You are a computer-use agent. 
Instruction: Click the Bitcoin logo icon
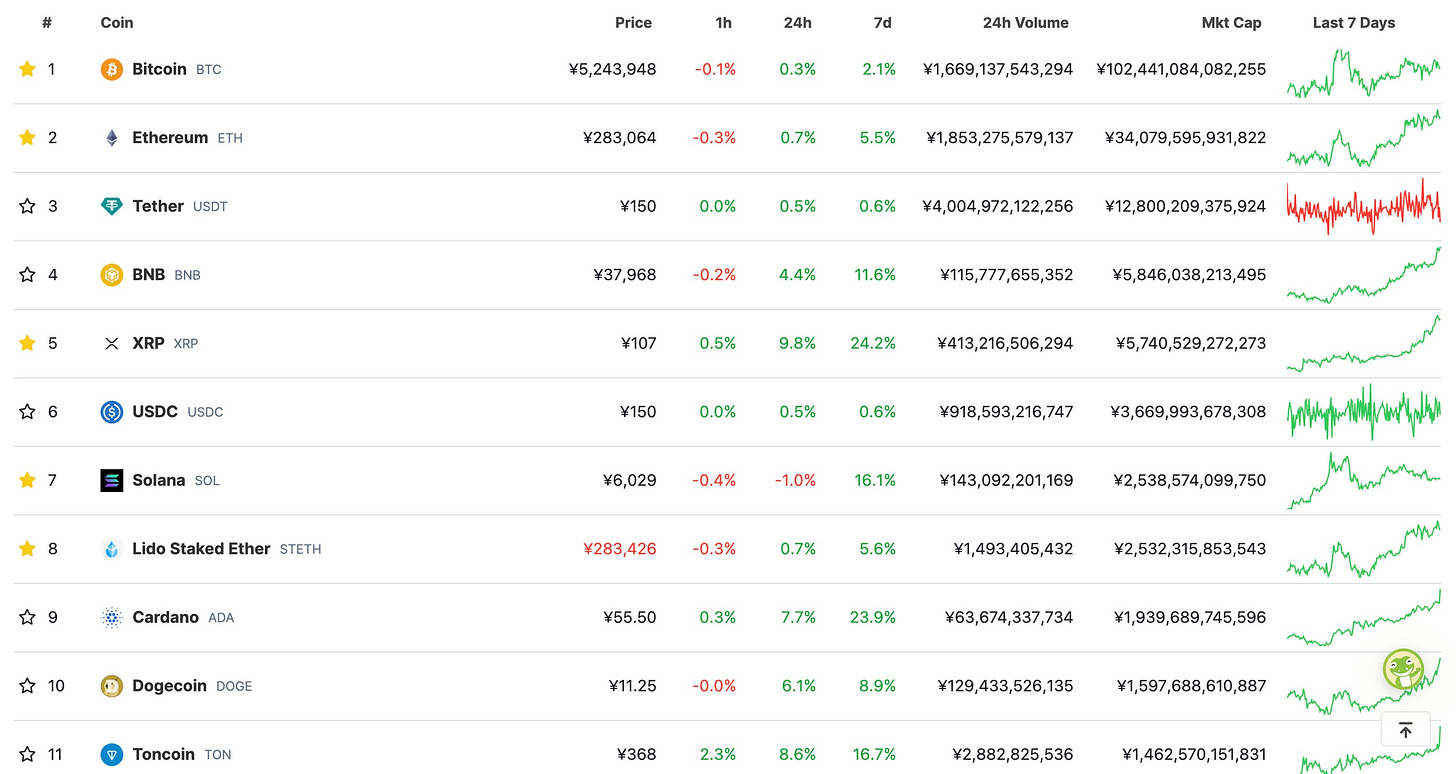[x=112, y=69]
